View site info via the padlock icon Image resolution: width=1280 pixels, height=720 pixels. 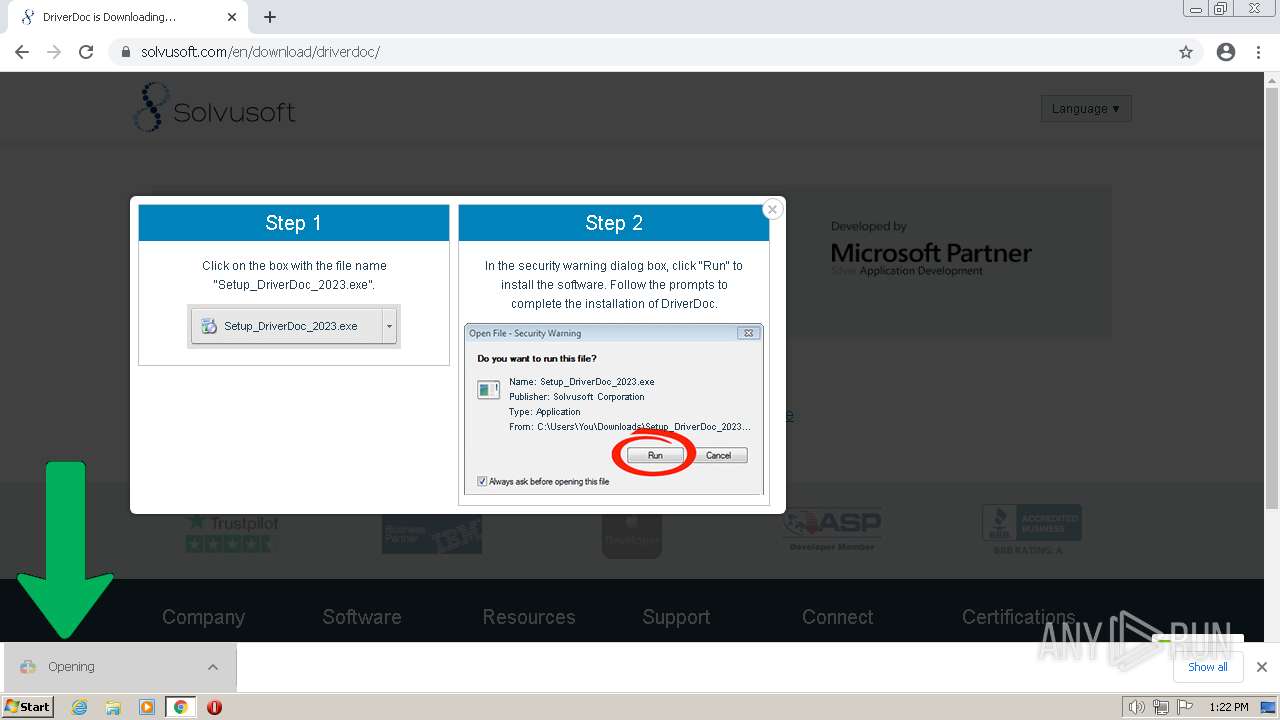pos(125,52)
